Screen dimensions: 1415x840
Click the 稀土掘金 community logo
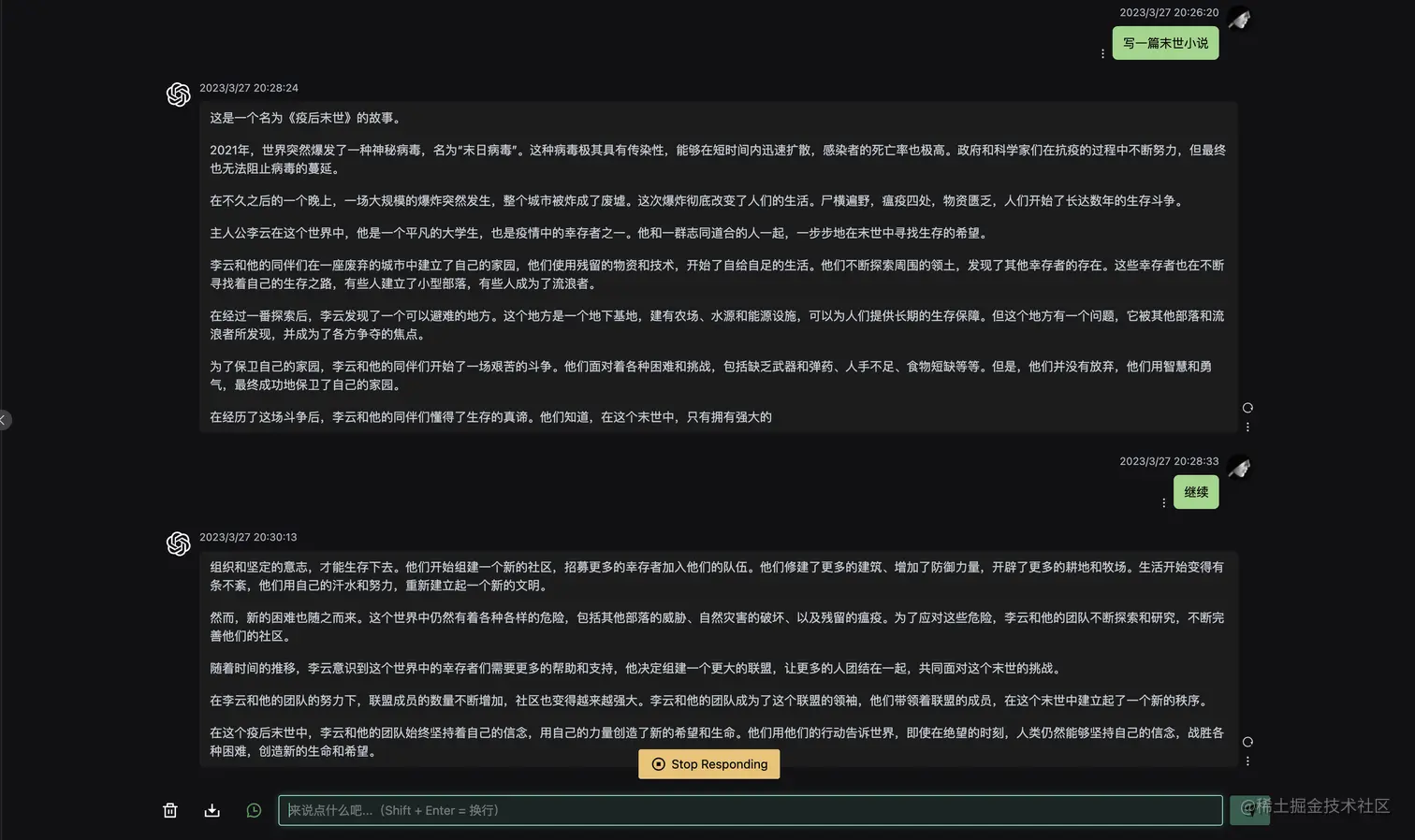point(1249,810)
